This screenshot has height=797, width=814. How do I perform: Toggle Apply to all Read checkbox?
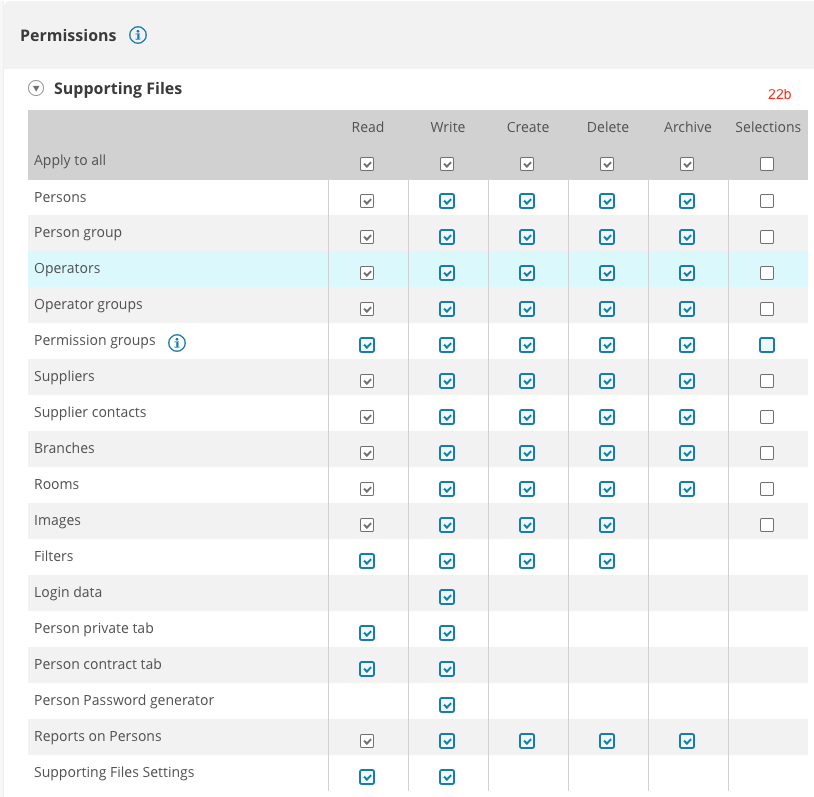367,164
